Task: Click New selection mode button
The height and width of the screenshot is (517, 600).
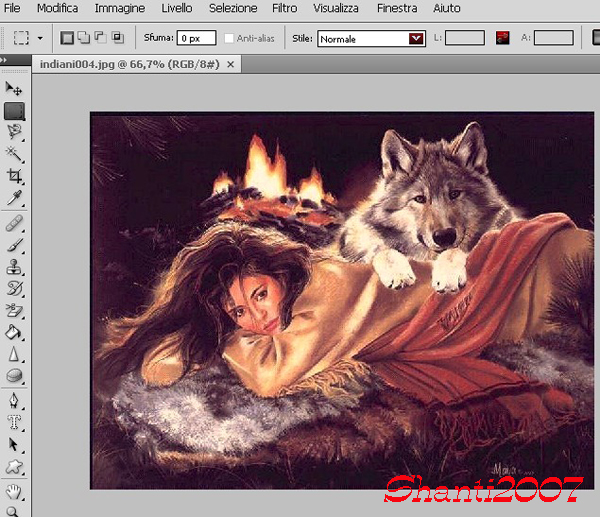Action: tap(67, 38)
